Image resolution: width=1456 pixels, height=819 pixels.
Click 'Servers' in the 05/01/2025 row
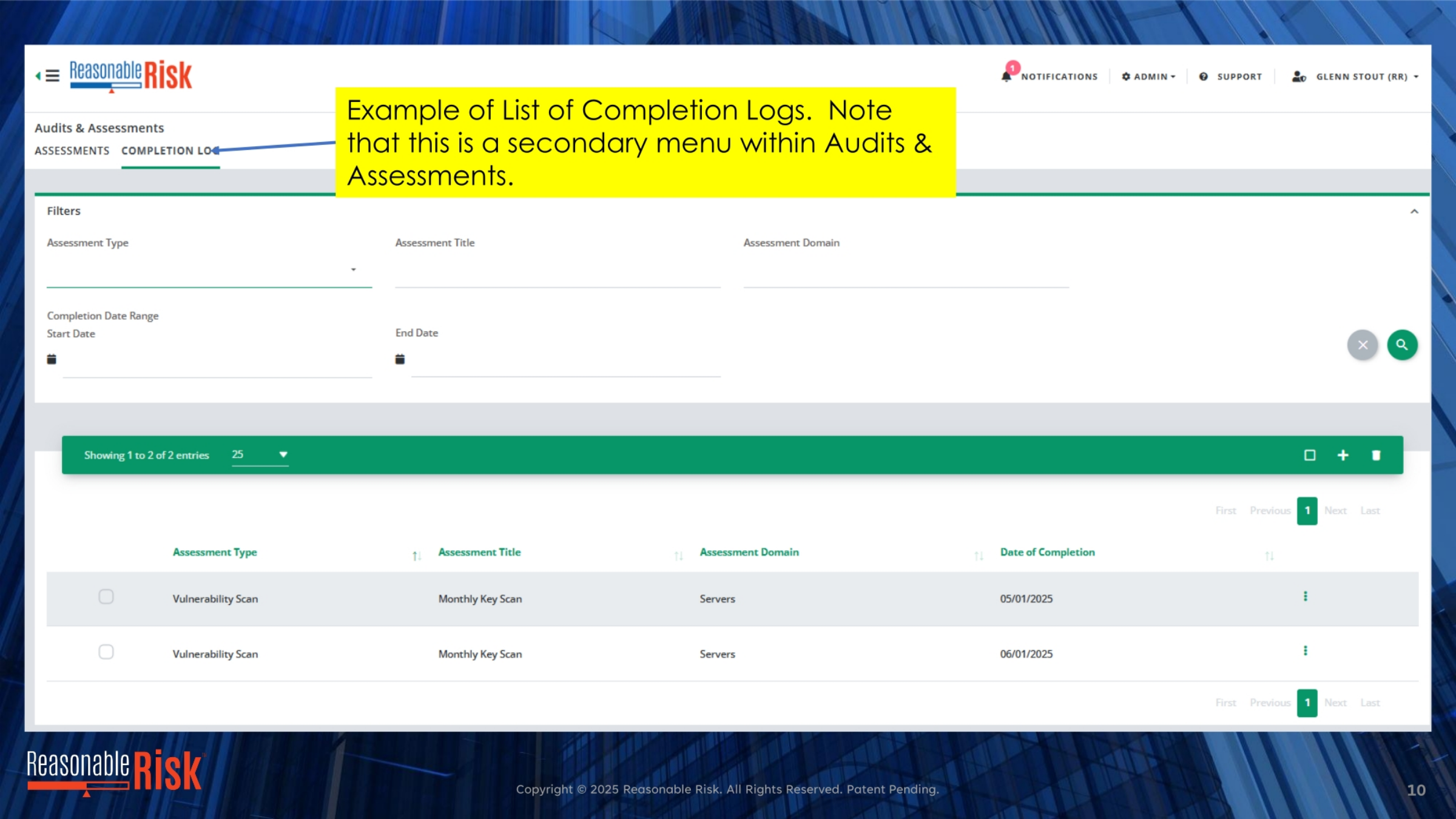click(x=717, y=599)
